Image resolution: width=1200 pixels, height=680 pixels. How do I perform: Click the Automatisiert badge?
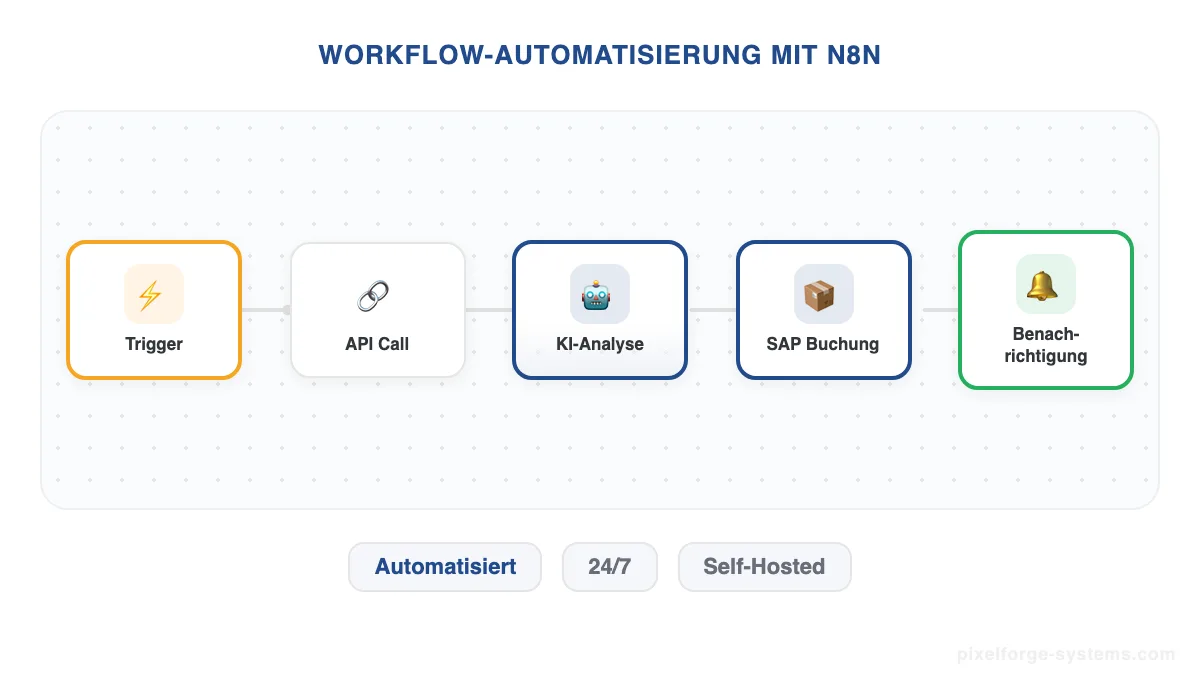click(444, 566)
